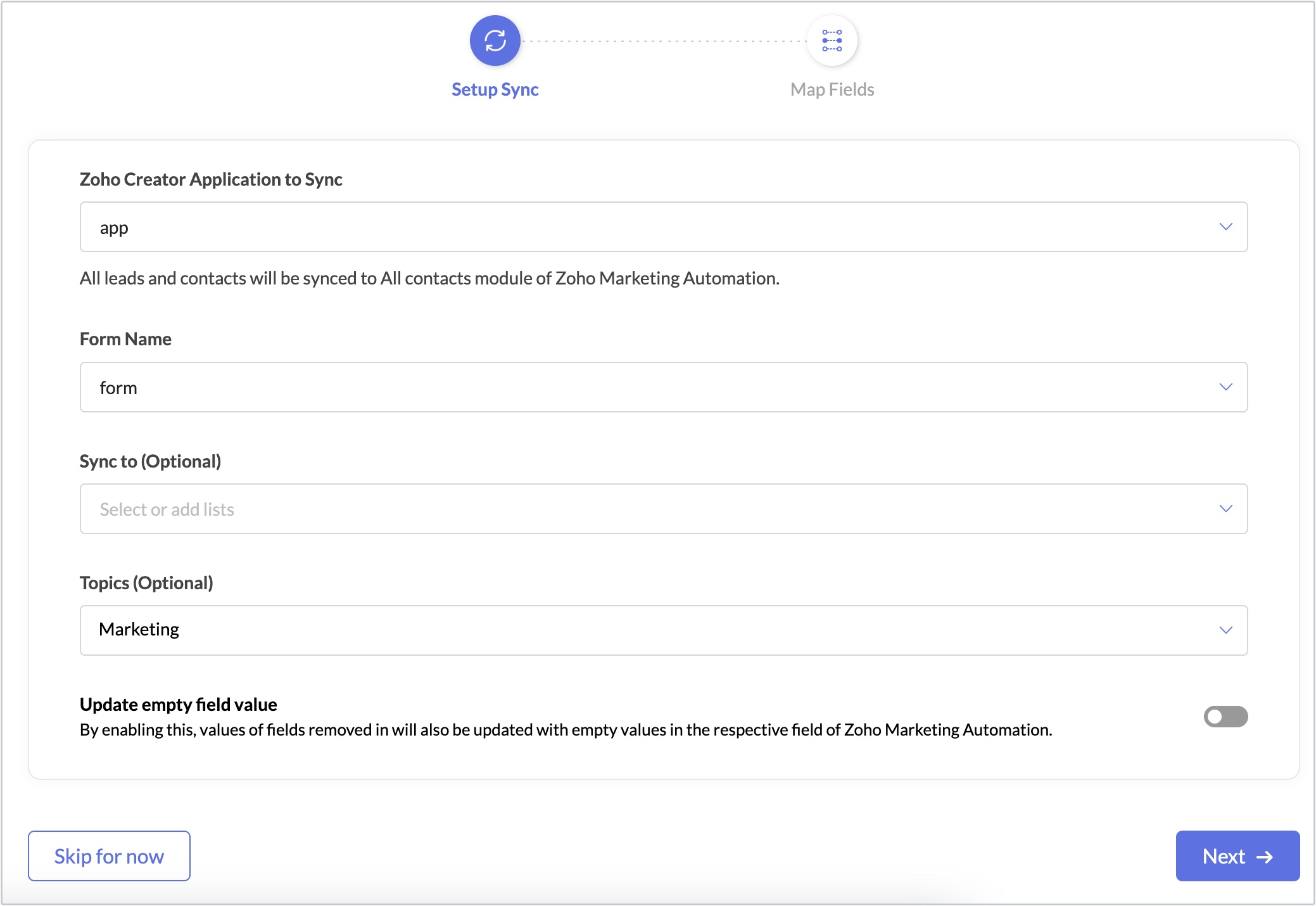The image size is (1316, 906).
Task: Expand chevron of the form dropdown
Action: tap(1225, 387)
